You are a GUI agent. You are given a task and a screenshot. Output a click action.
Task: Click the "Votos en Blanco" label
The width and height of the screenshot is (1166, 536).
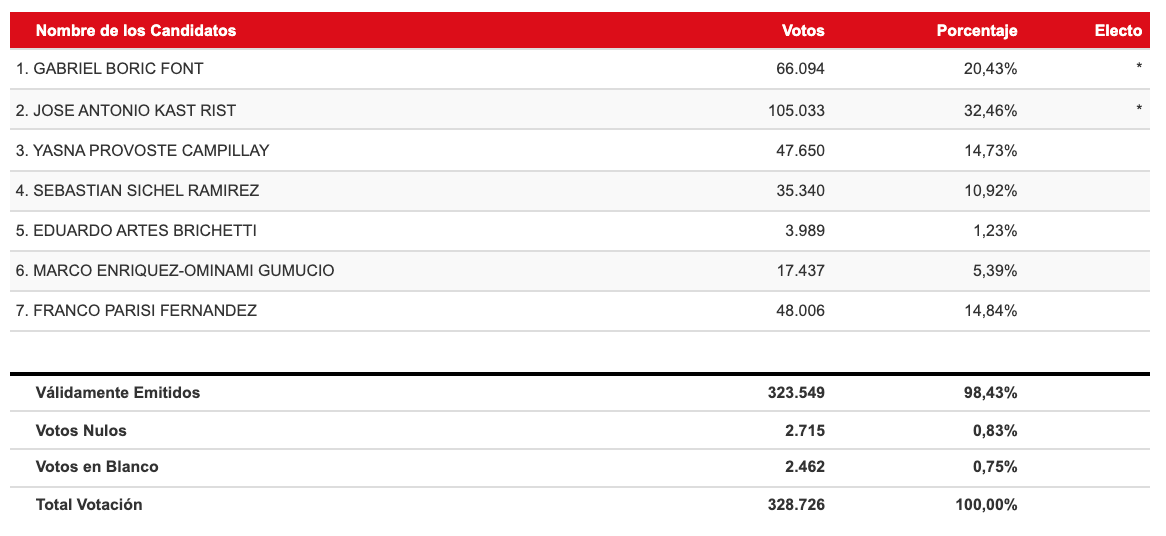[97, 467]
